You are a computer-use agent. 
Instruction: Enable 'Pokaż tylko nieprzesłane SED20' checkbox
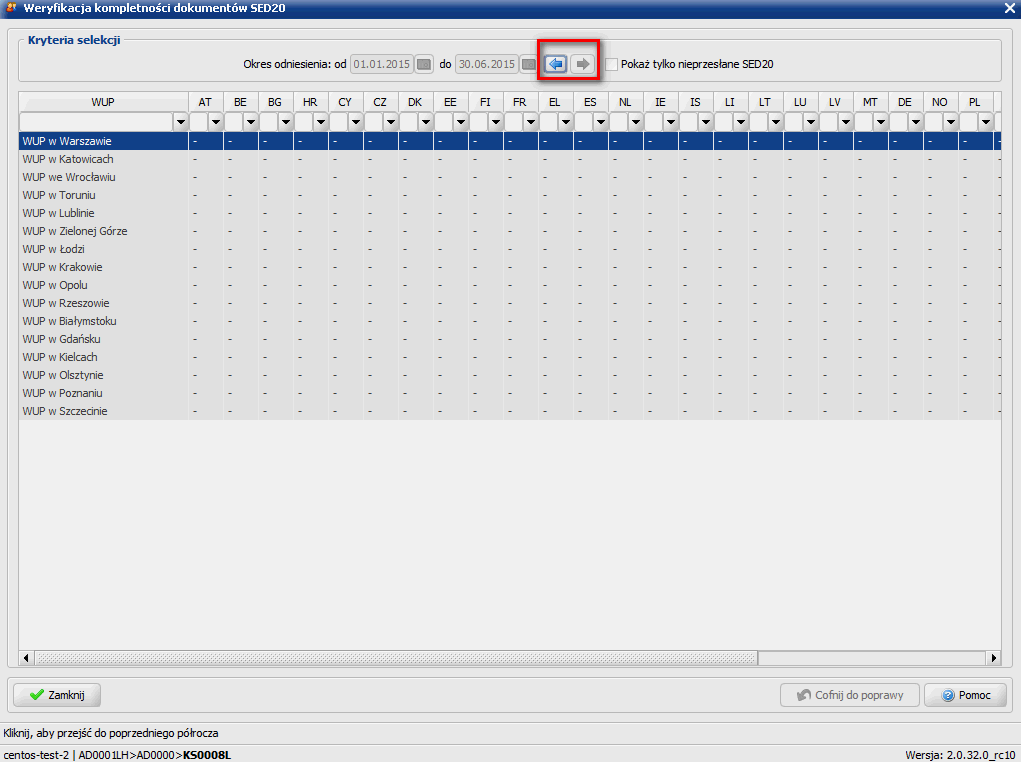point(611,64)
